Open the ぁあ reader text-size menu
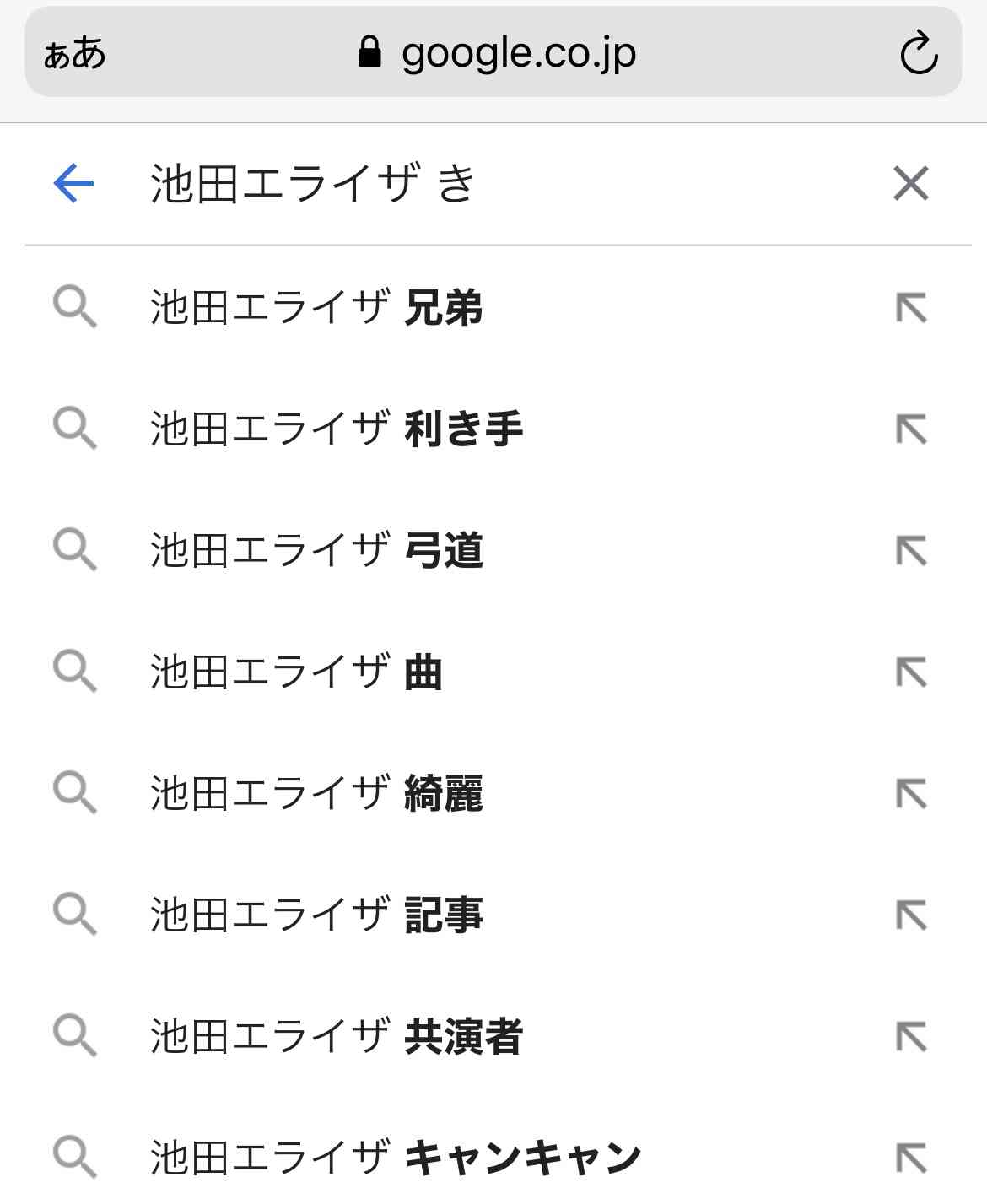 pyautogui.click(x=74, y=53)
